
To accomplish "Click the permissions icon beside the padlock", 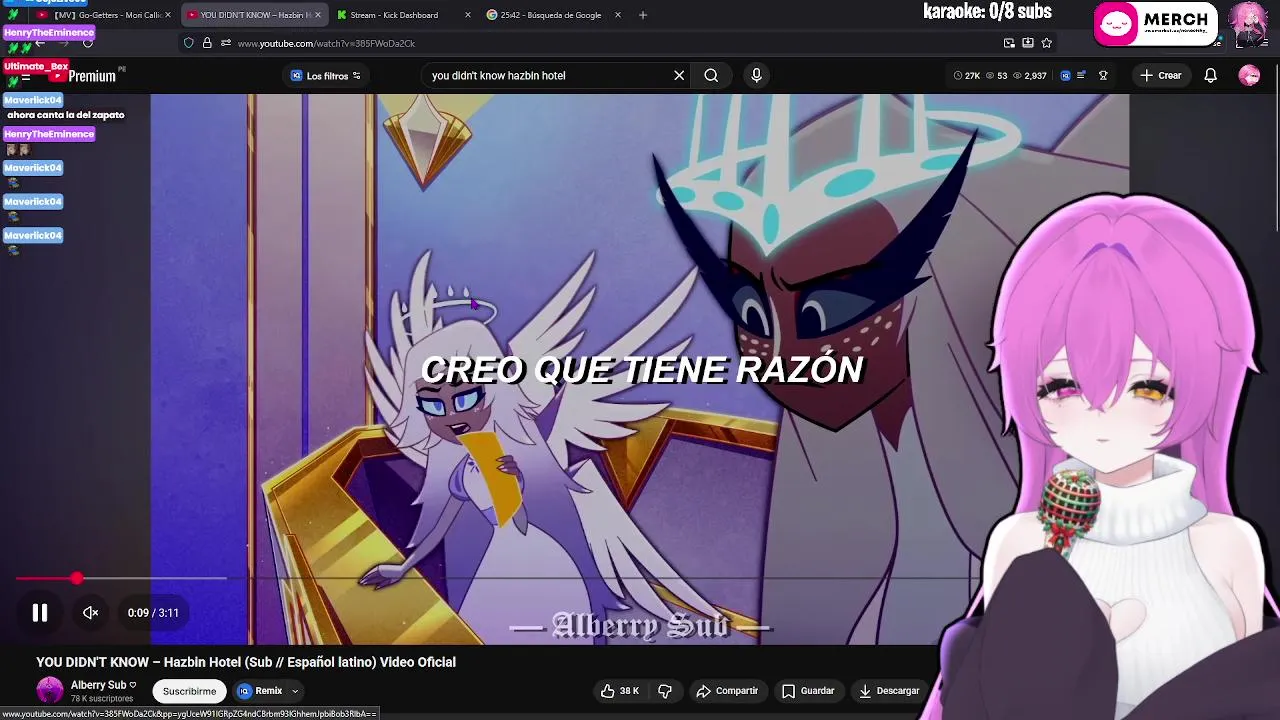I will click(226, 43).
